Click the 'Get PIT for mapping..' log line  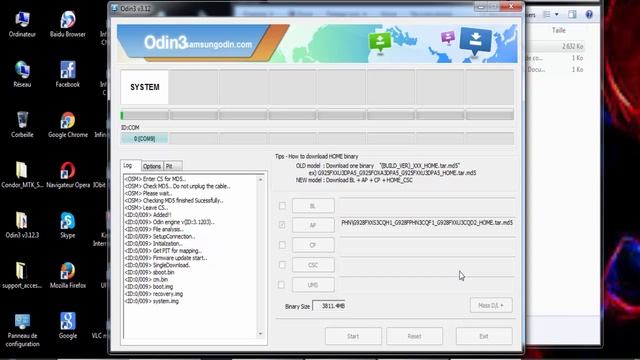[163, 251]
